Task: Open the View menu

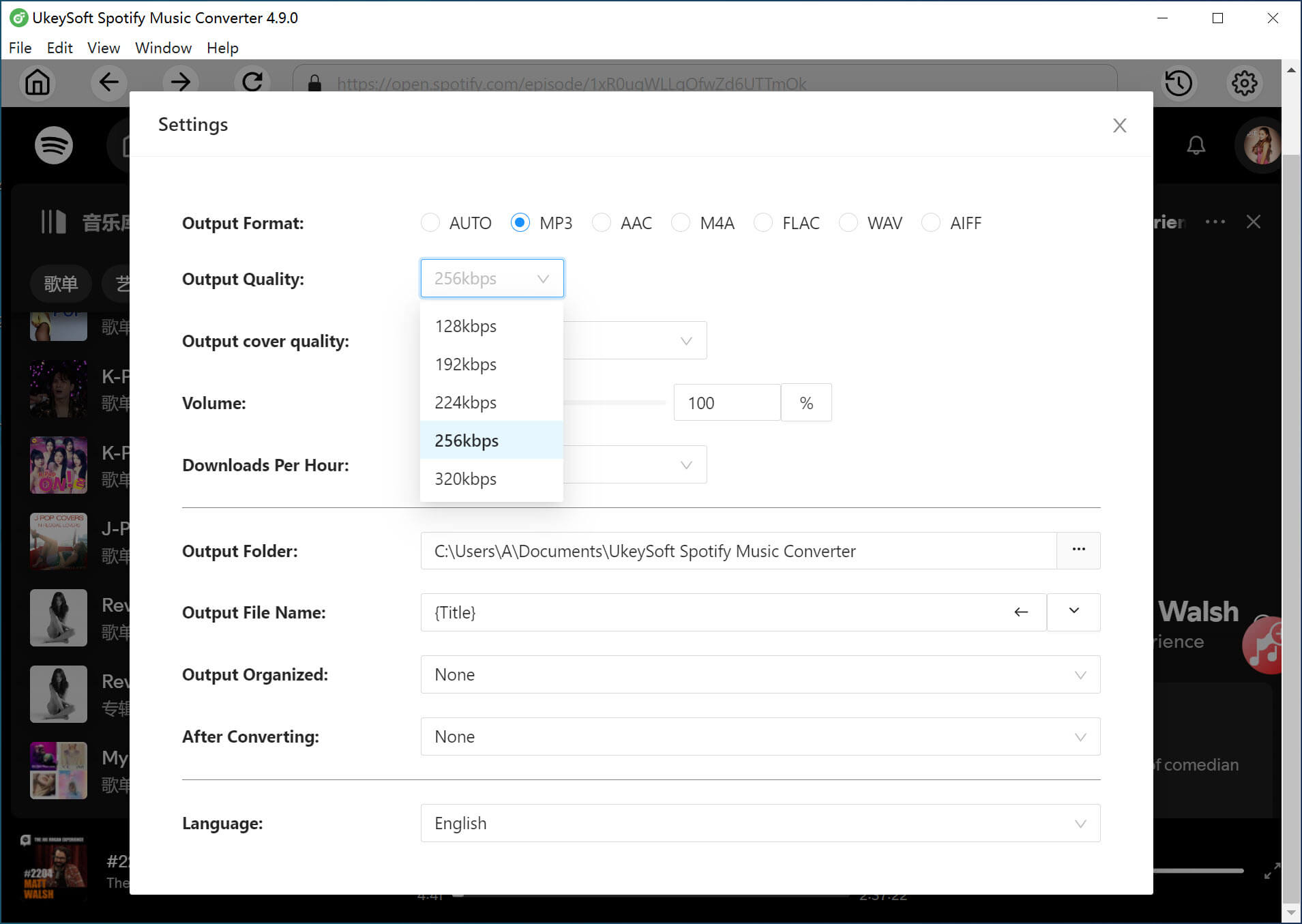Action: [104, 48]
